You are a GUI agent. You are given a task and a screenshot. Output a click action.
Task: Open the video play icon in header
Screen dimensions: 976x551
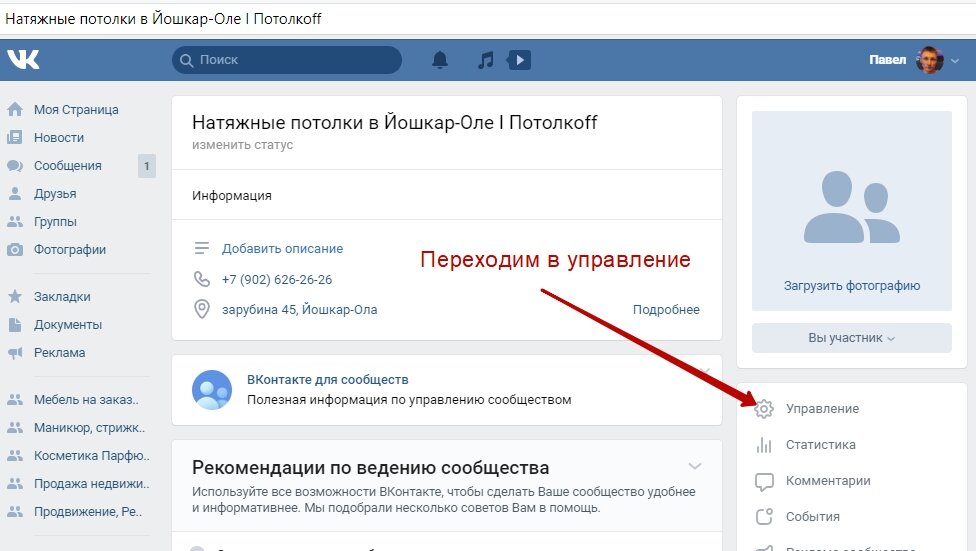[x=519, y=60]
